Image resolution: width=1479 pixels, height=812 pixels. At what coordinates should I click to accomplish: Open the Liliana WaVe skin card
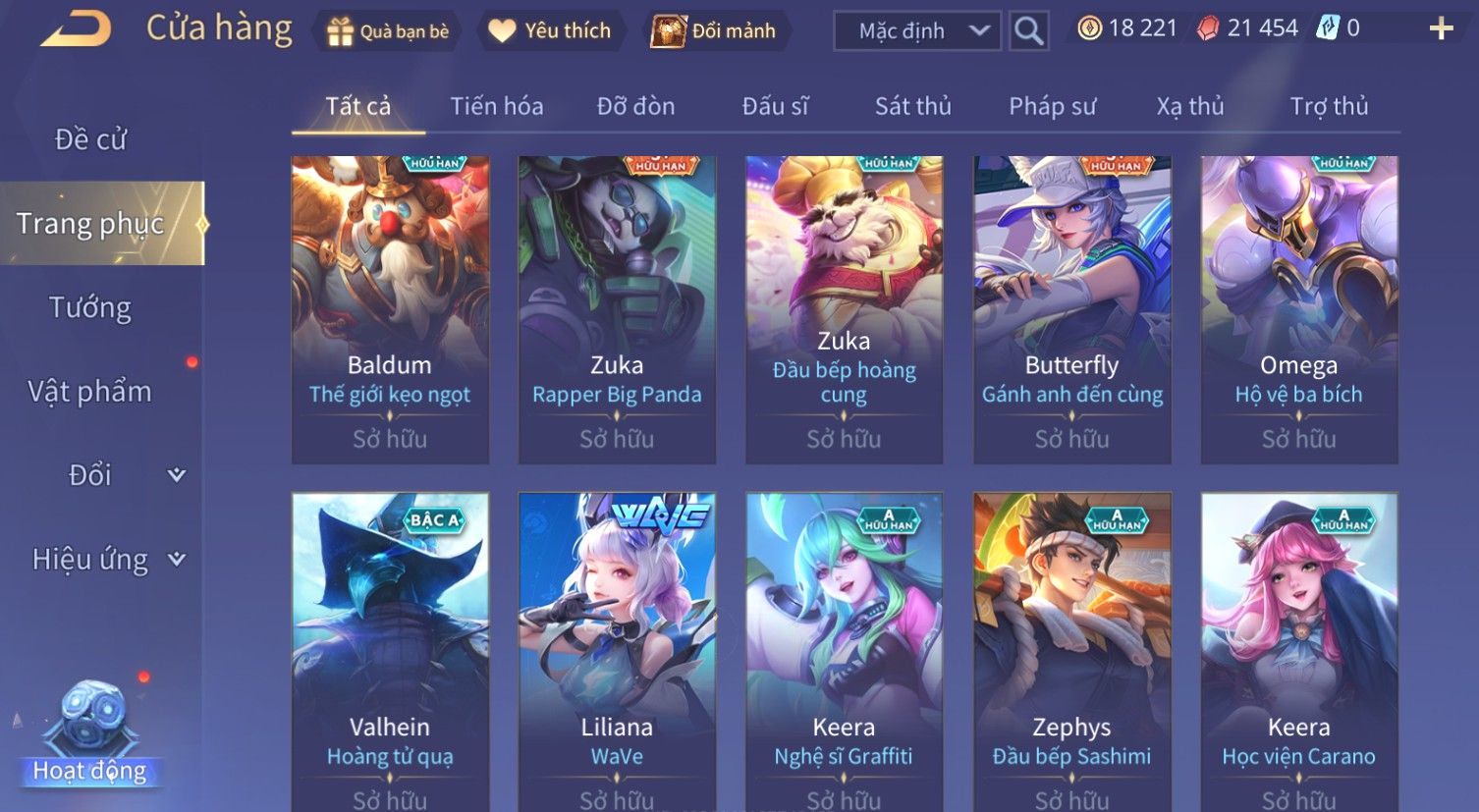point(617,652)
